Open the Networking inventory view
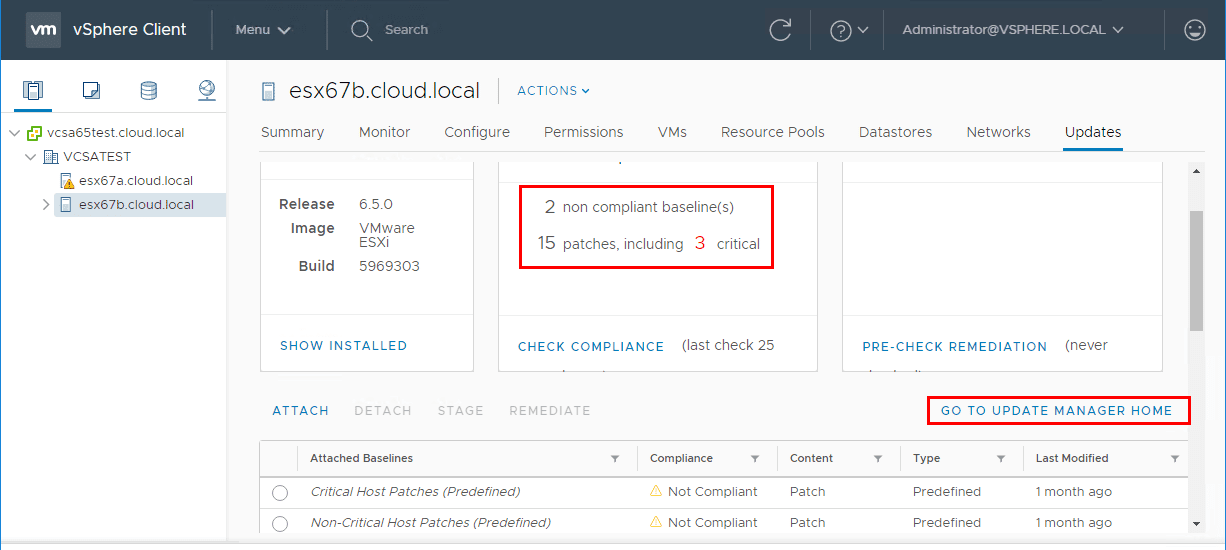Viewport: 1226px width, 550px height. tap(207, 91)
